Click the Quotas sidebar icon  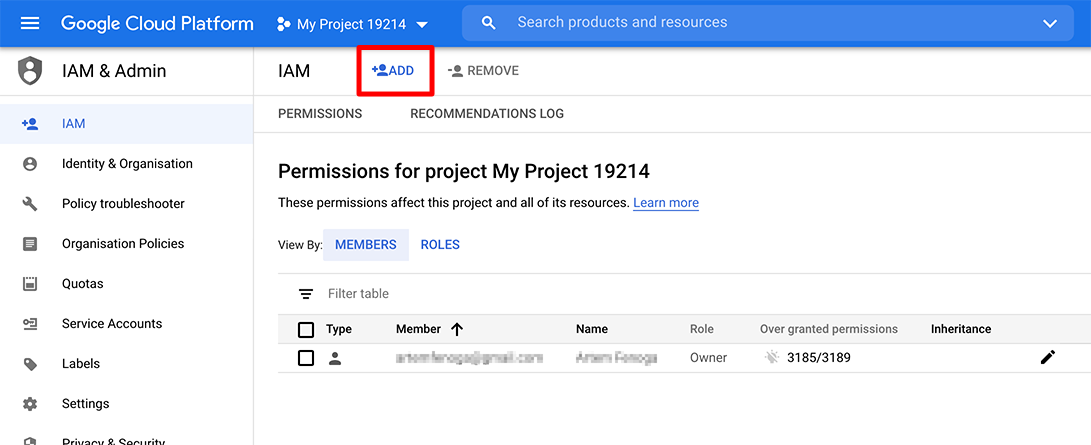click(x=30, y=284)
